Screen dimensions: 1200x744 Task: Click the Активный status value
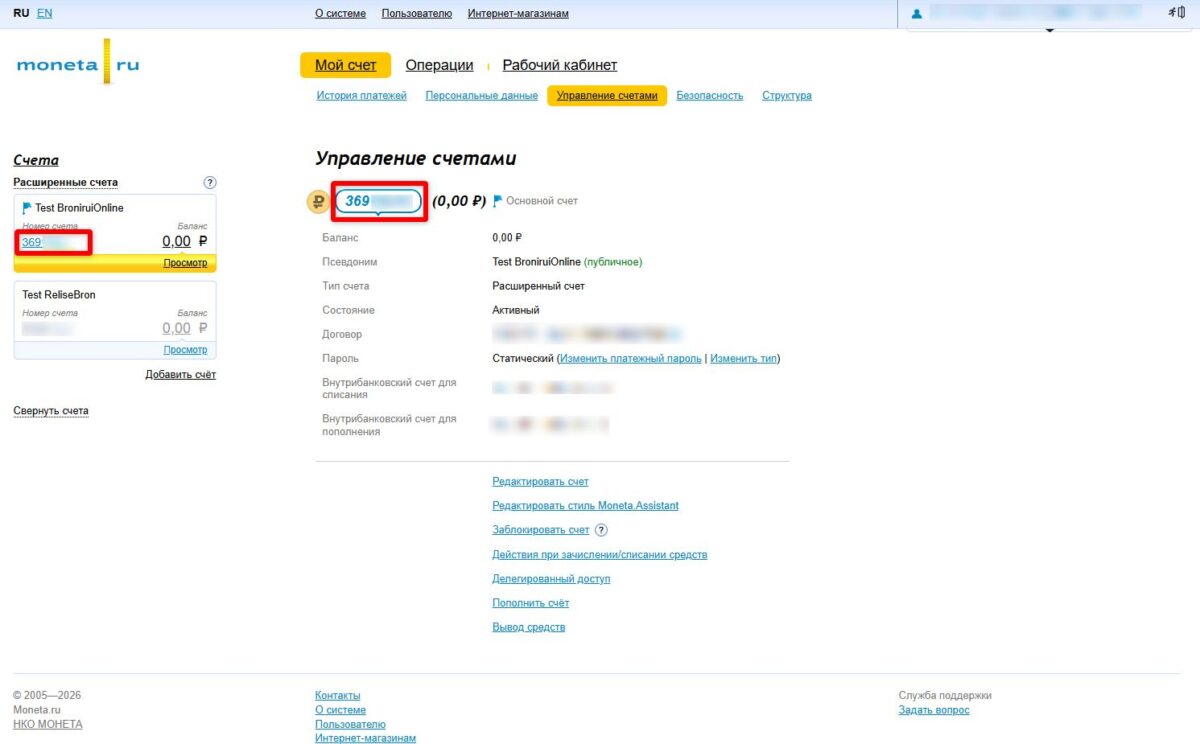(515, 310)
